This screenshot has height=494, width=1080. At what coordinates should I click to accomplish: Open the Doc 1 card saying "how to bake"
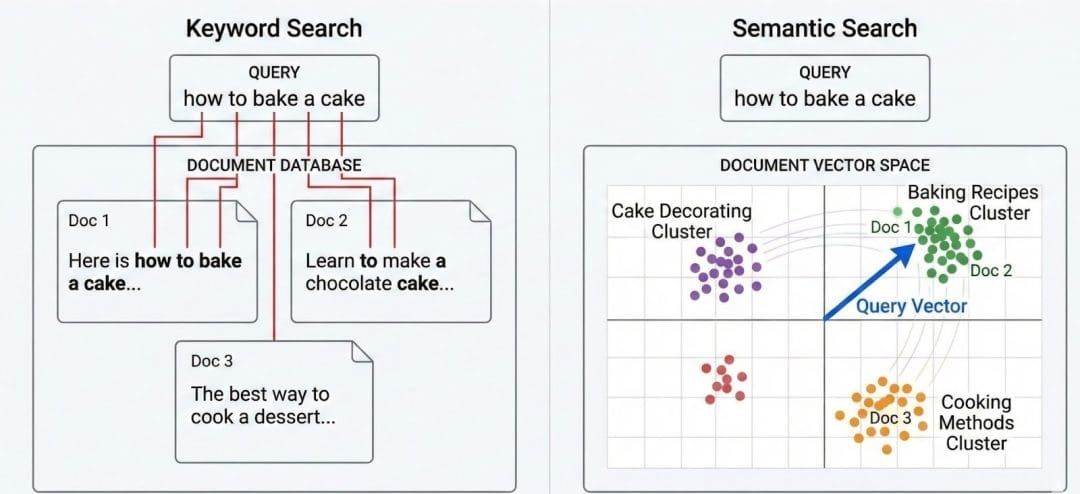point(156,265)
